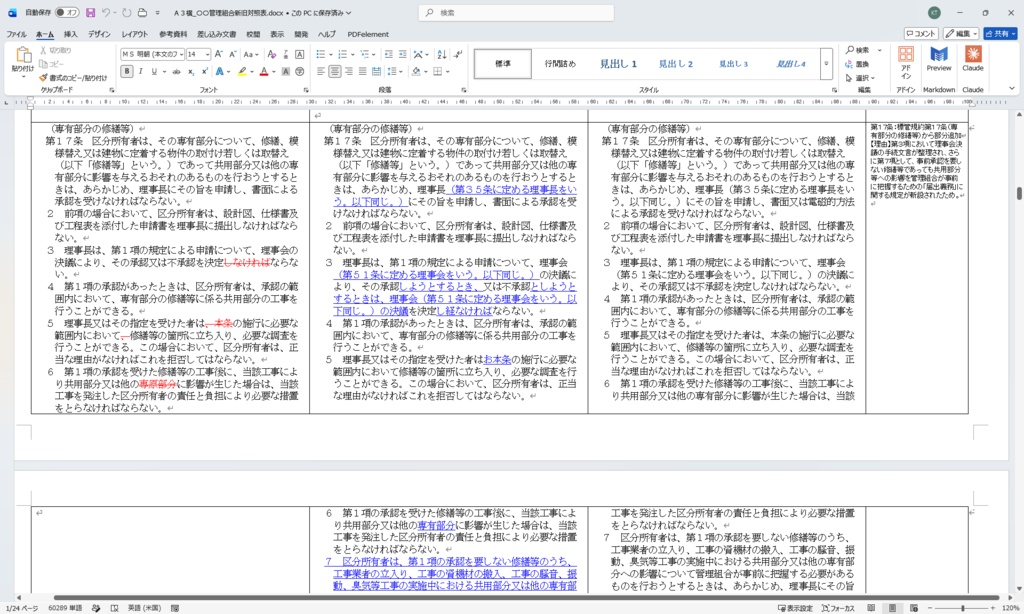Viewport: 1024px width, 614px height.
Task: Switch to Web Layout view in status bar
Action: click(914, 608)
